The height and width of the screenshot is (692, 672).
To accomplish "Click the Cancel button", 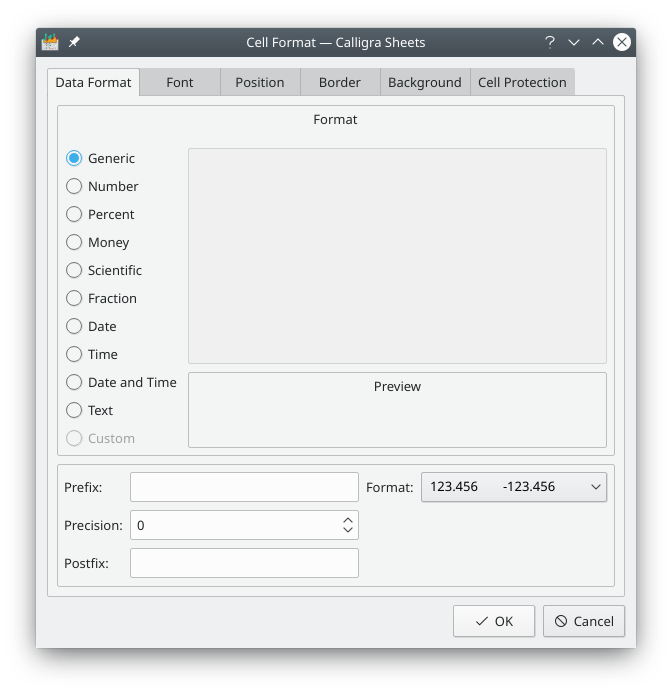I will tap(584, 621).
